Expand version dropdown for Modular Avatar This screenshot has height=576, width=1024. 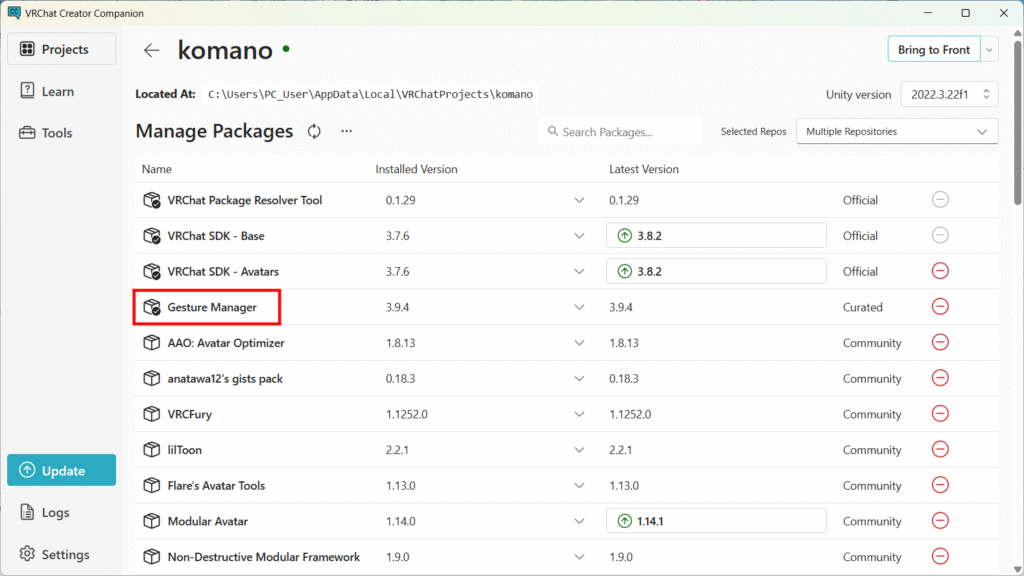[579, 521]
